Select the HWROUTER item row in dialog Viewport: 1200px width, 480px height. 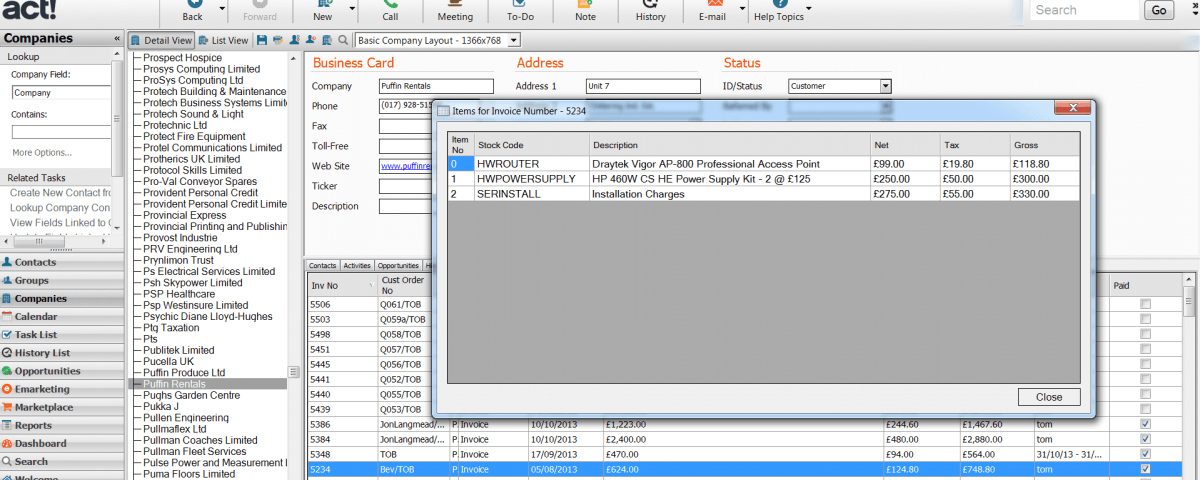[763, 163]
